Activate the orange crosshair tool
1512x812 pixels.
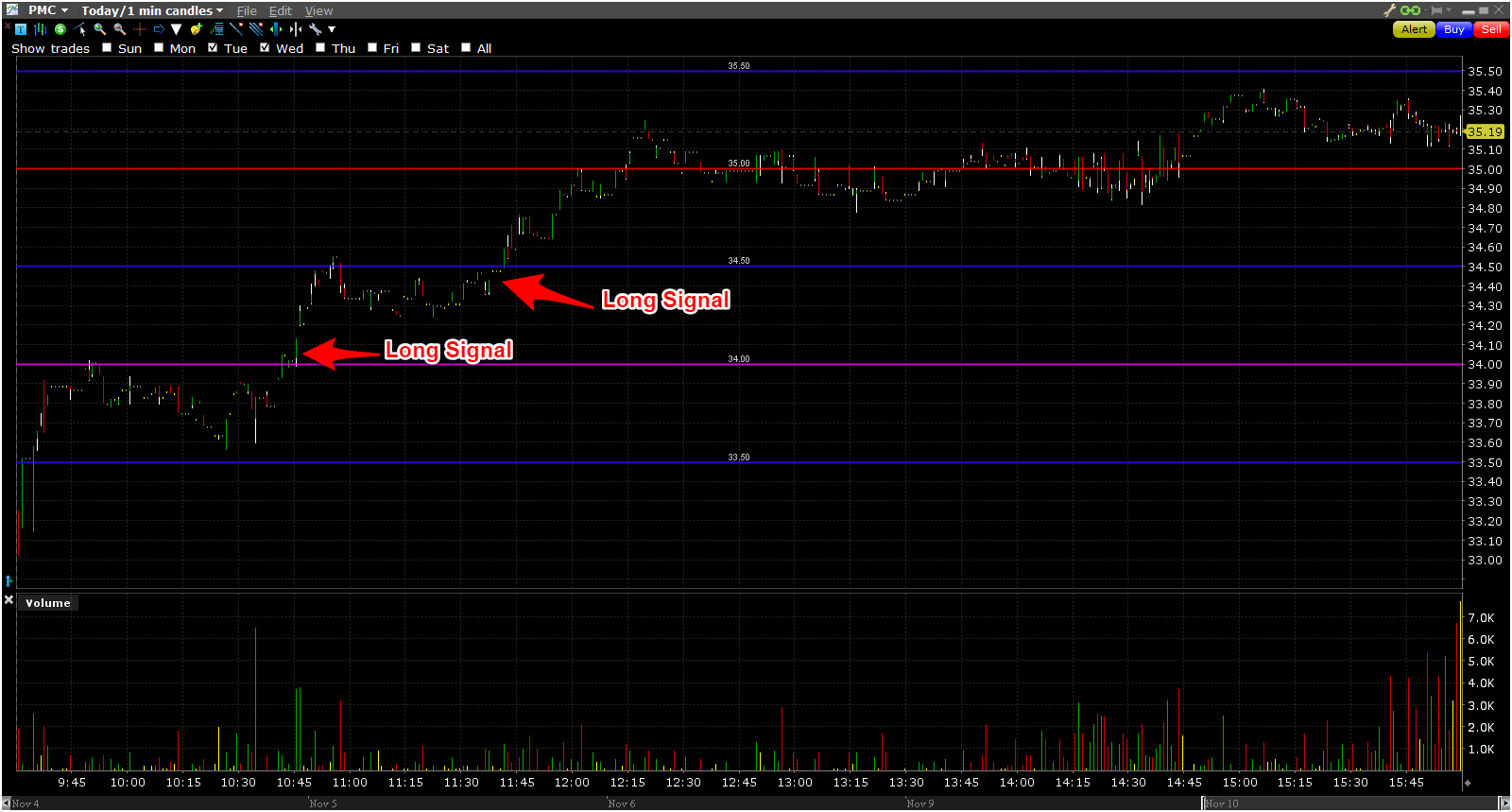click(140, 29)
